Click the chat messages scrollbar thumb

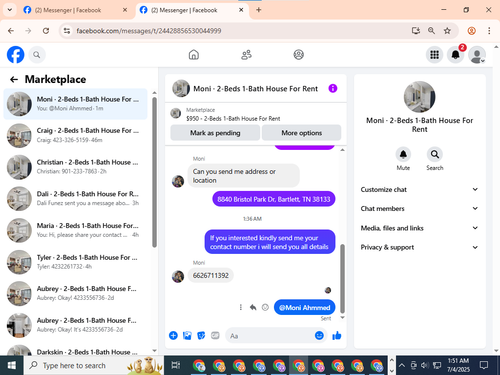tap(342, 279)
